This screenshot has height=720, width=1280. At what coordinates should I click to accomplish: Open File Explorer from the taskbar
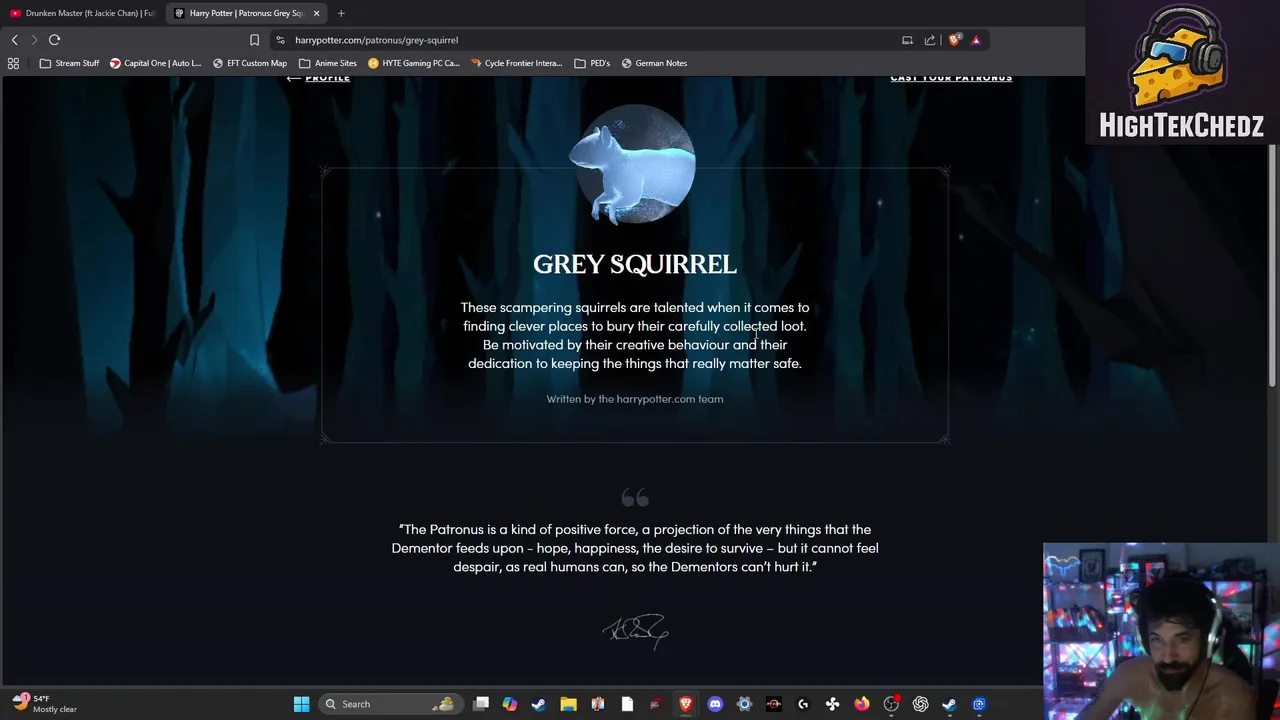coord(568,704)
